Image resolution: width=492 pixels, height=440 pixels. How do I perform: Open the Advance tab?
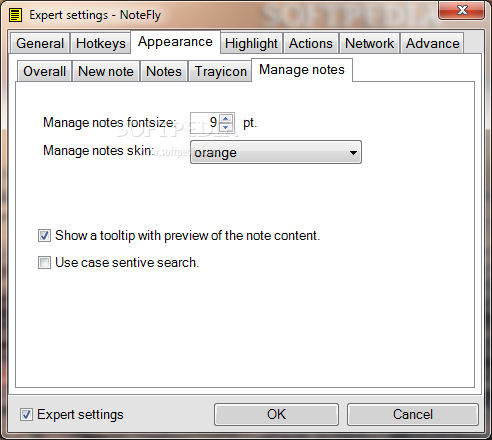[432, 43]
